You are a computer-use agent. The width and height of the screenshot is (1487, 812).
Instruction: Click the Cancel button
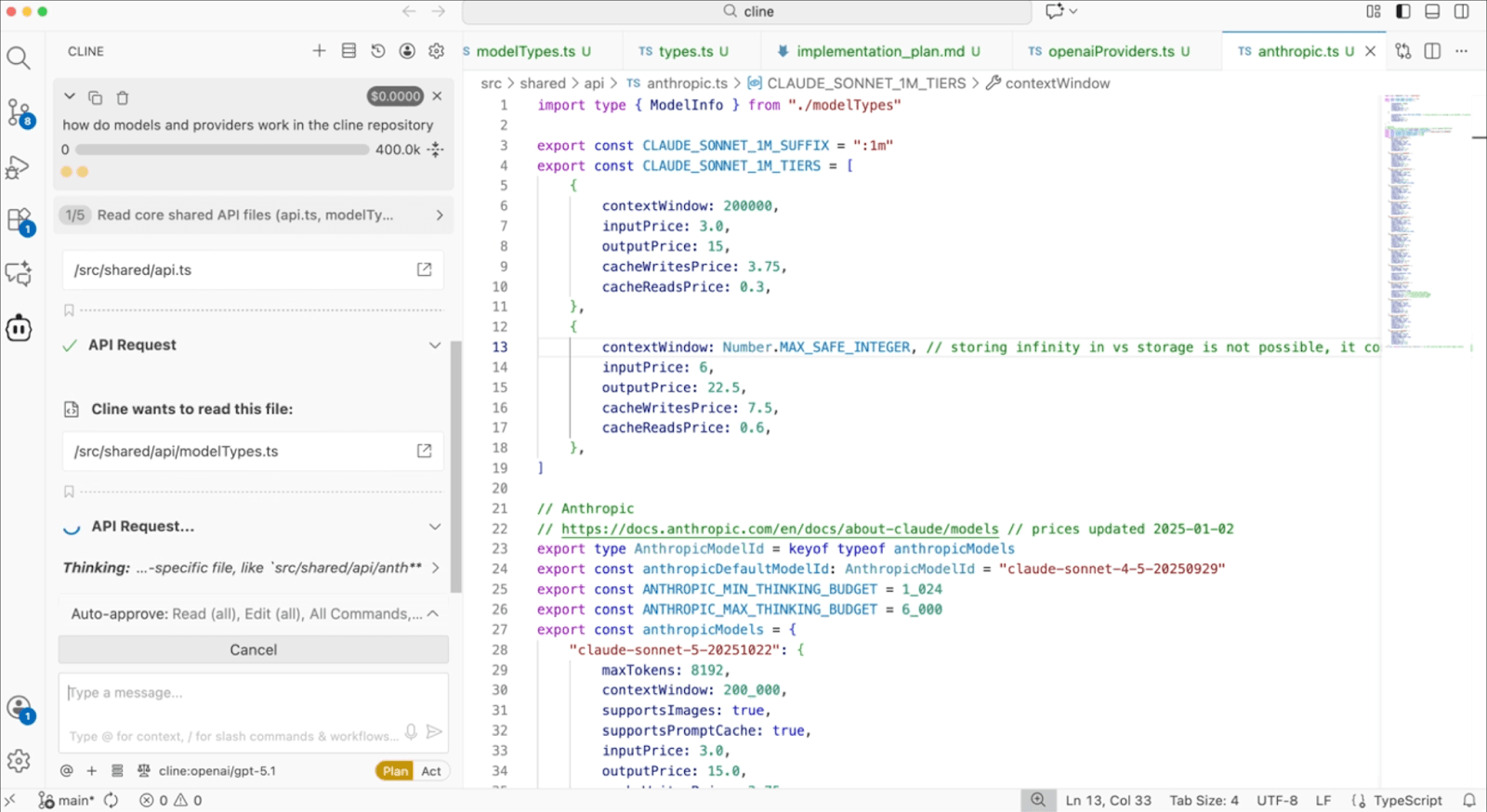click(x=253, y=649)
